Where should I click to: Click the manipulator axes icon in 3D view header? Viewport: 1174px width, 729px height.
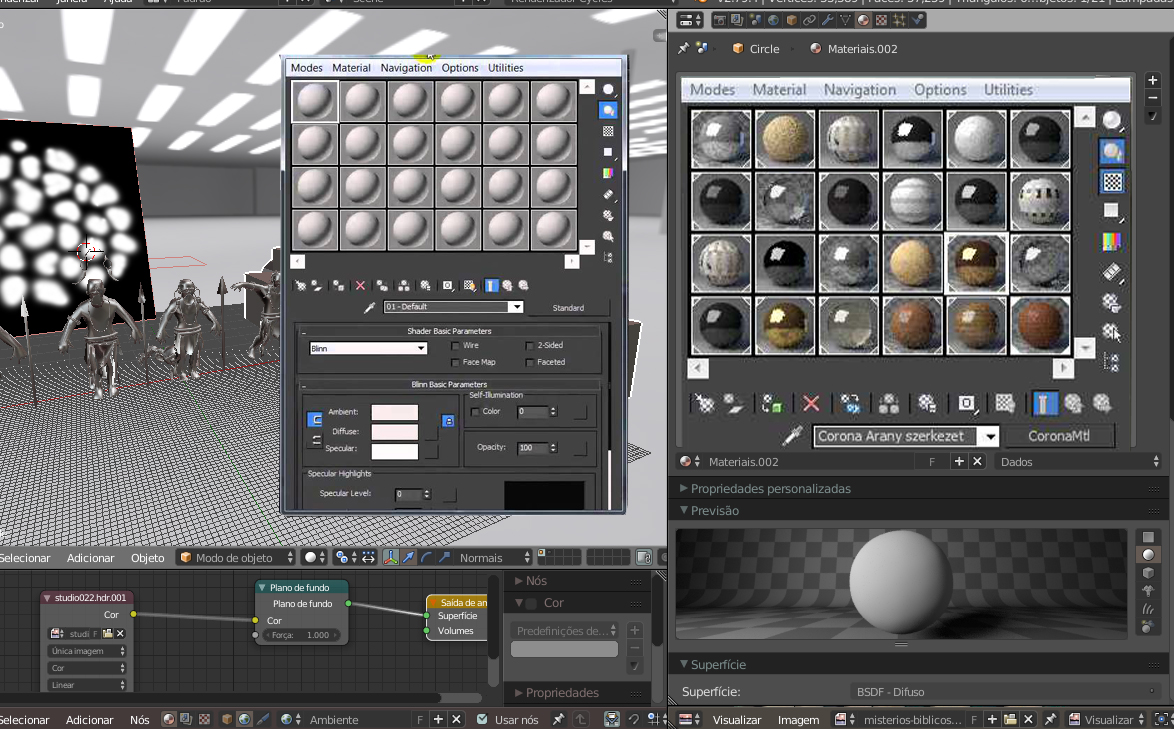coord(391,557)
